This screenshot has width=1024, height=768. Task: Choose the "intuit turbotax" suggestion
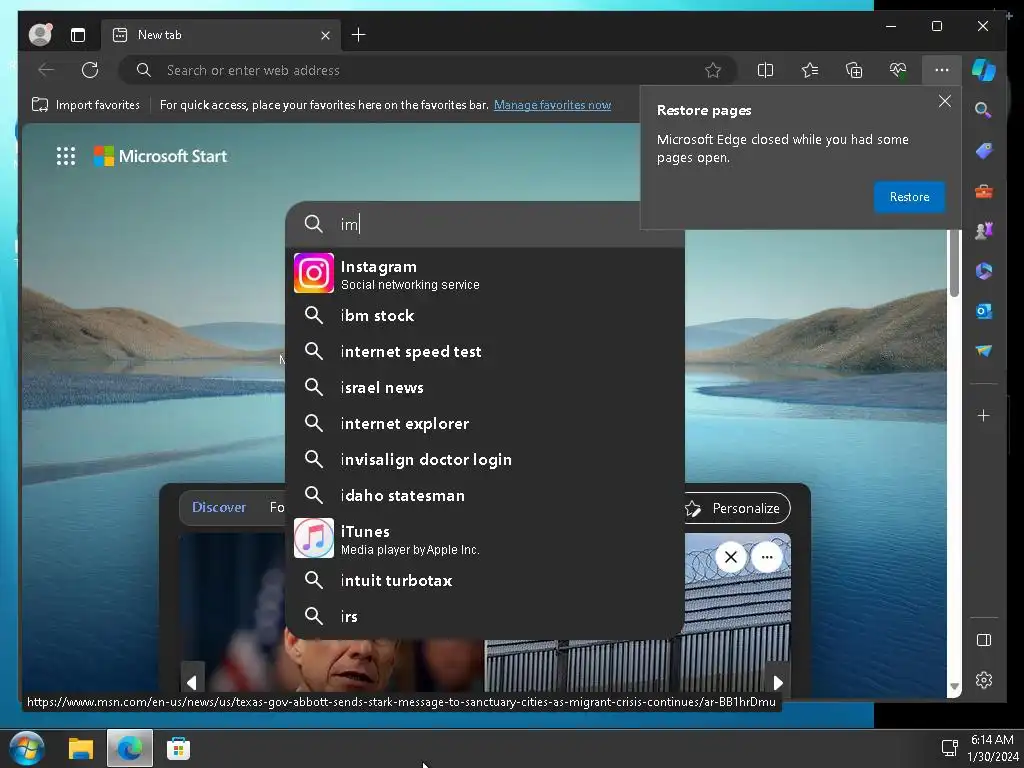pyautogui.click(x=485, y=580)
